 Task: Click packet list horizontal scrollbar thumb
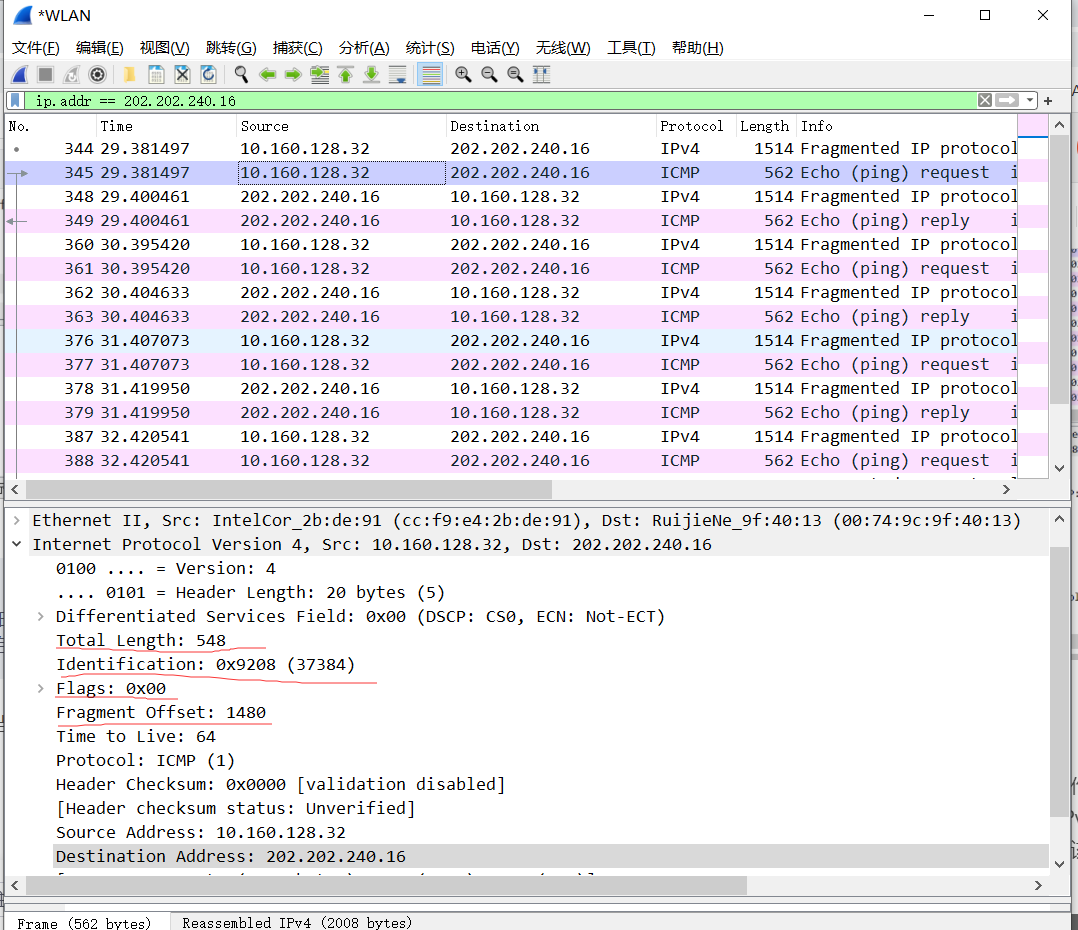click(289, 489)
